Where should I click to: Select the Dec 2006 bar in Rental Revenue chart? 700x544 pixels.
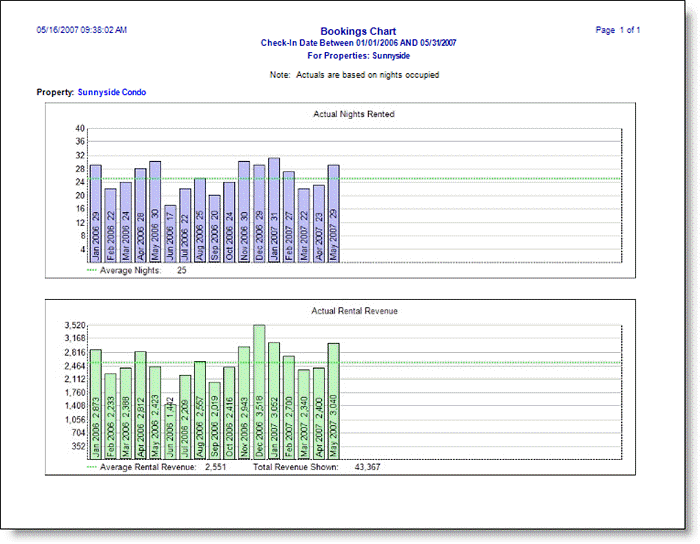(259, 392)
